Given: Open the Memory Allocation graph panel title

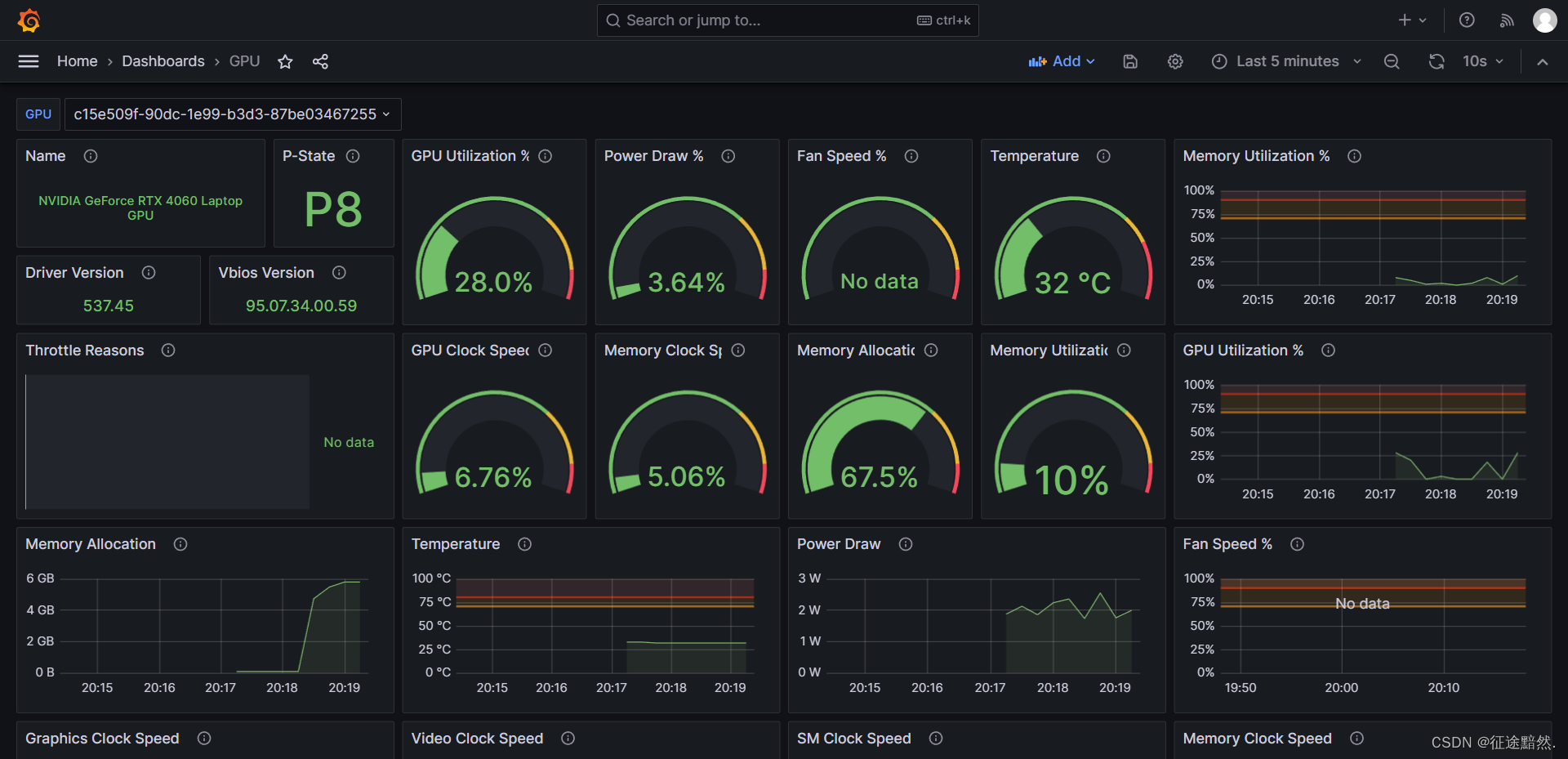Looking at the screenshot, I should pos(91,544).
